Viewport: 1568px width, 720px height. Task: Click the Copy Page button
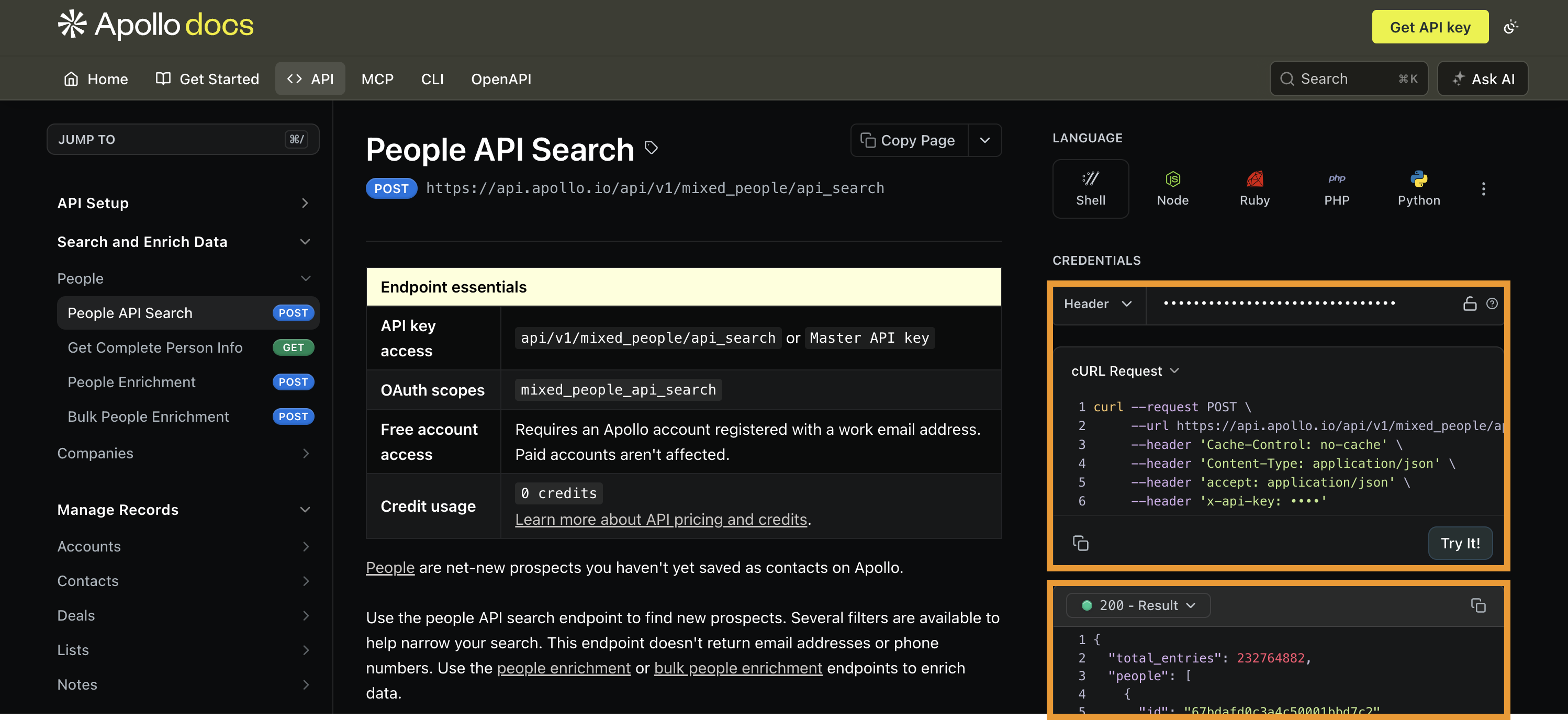click(909, 141)
